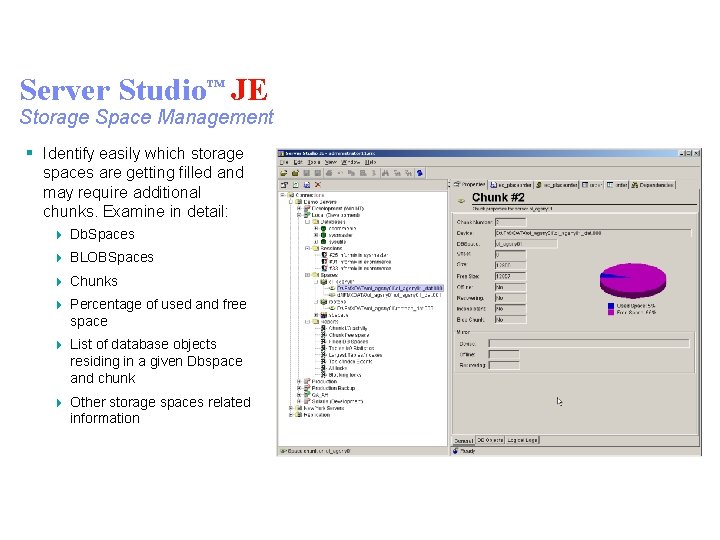Image resolution: width=720 pixels, height=540 pixels.
Task: Click the Blocking locks report icon
Action: [324, 375]
